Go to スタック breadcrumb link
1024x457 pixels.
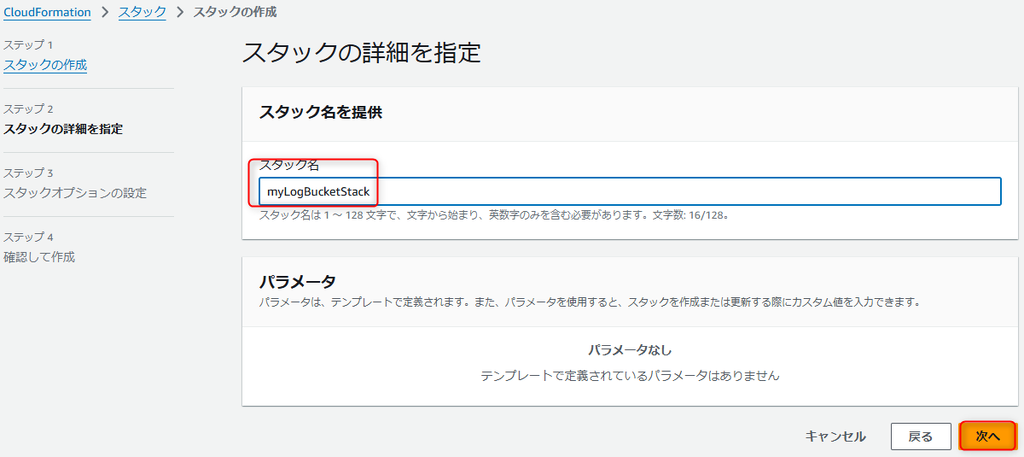[142, 12]
